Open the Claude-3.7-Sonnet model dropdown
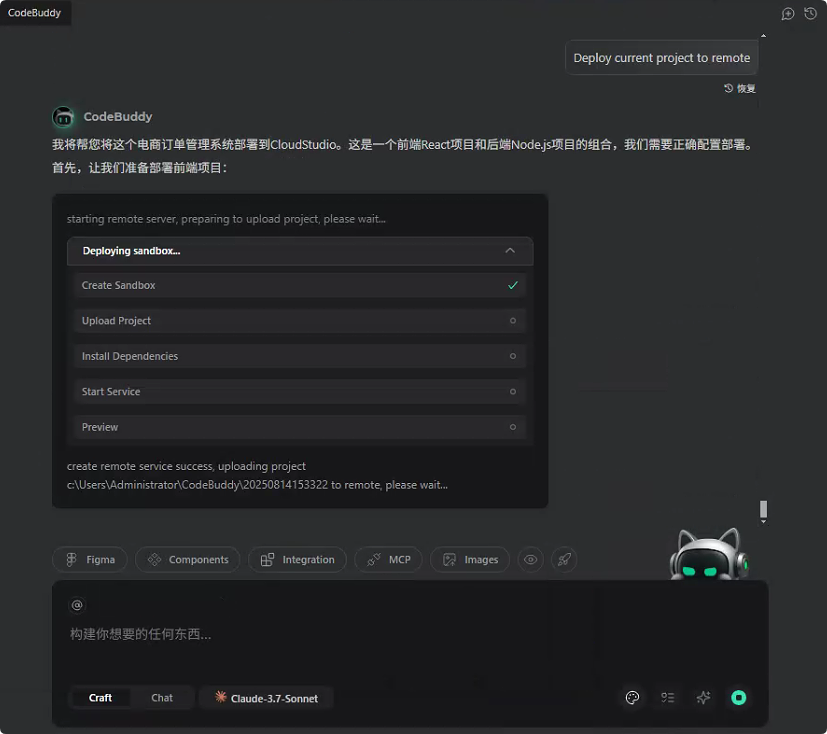The height and width of the screenshot is (734, 827). pyautogui.click(x=266, y=698)
